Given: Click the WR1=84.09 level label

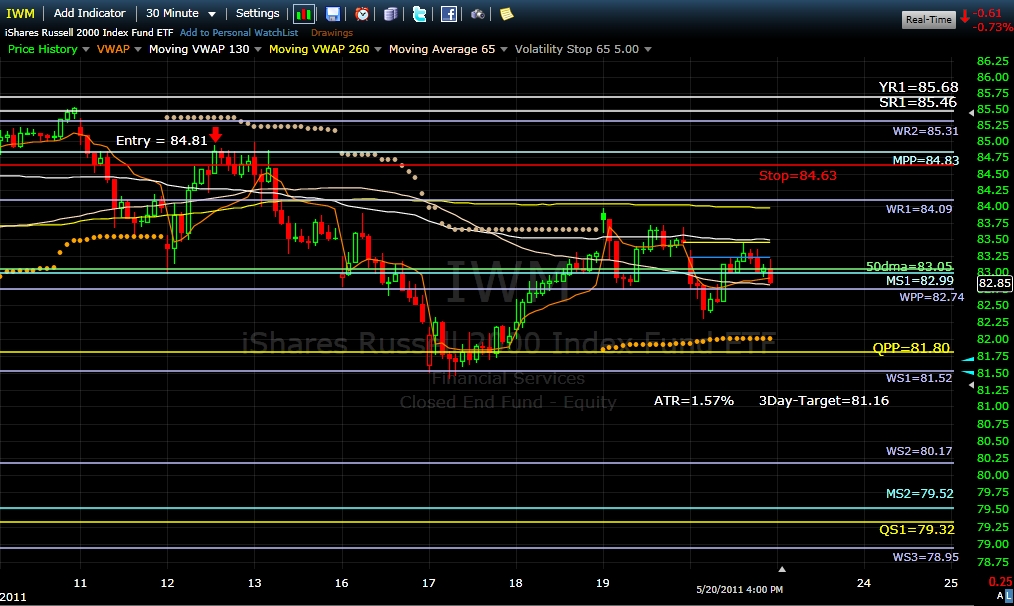Looking at the screenshot, I should click(919, 209).
